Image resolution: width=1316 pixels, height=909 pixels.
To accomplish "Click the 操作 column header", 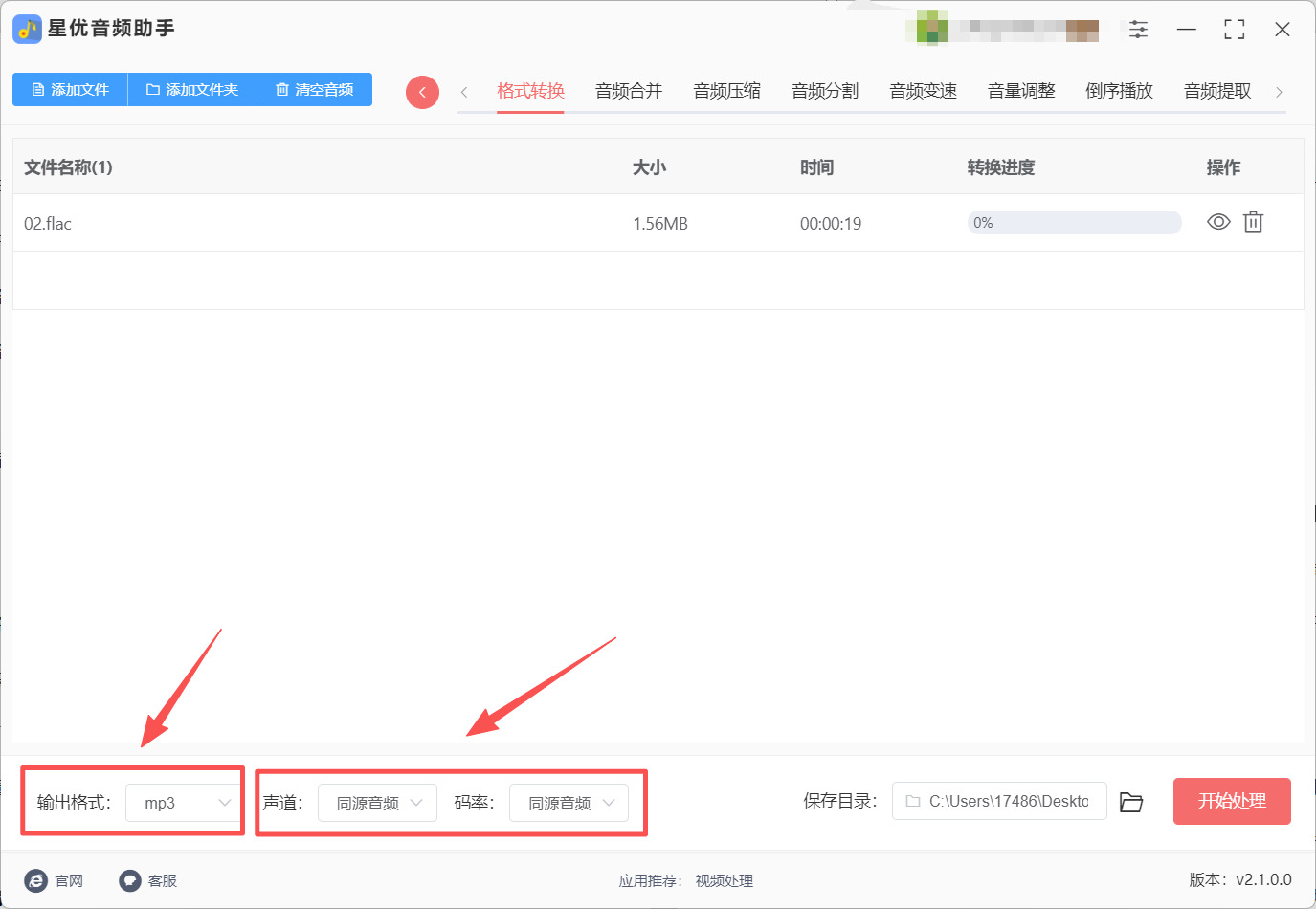I will 1223,167.
